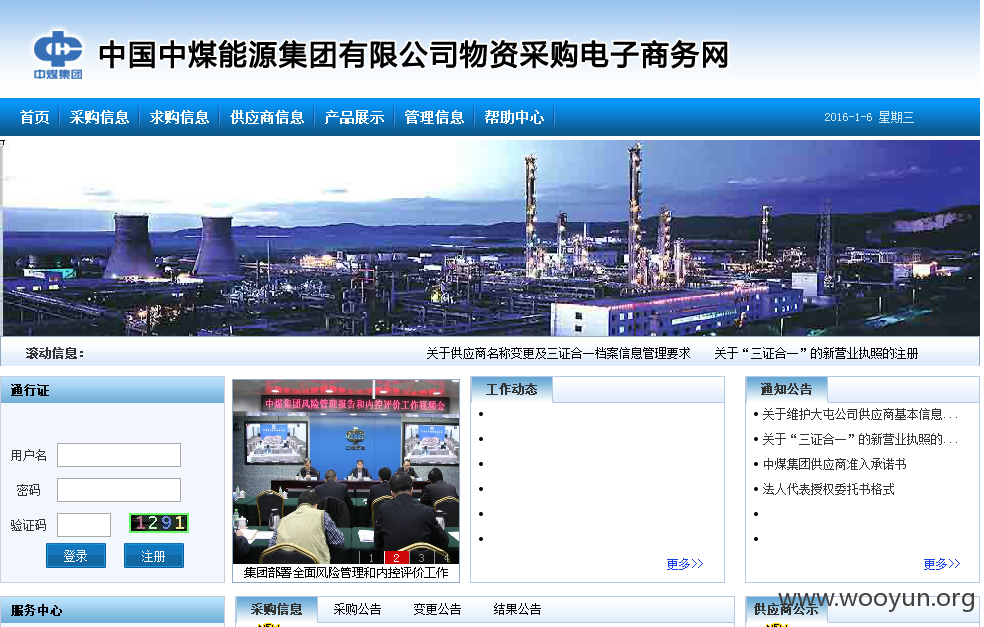Click 更多>> in 工作动态 panel
The height and width of the screenshot is (627, 984).
[x=685, y=564]
